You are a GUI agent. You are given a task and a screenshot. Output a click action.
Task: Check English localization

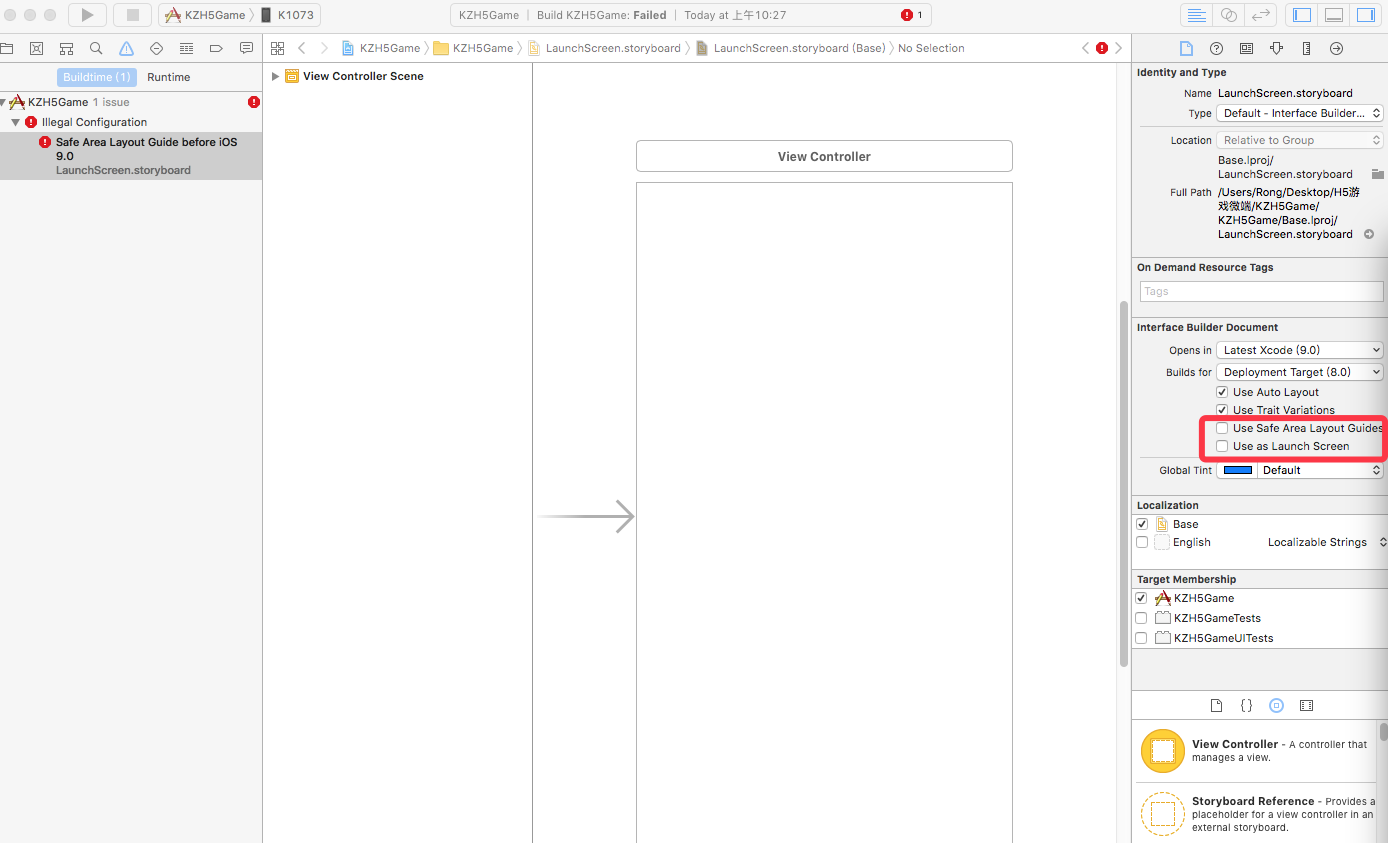[1142, 542]
